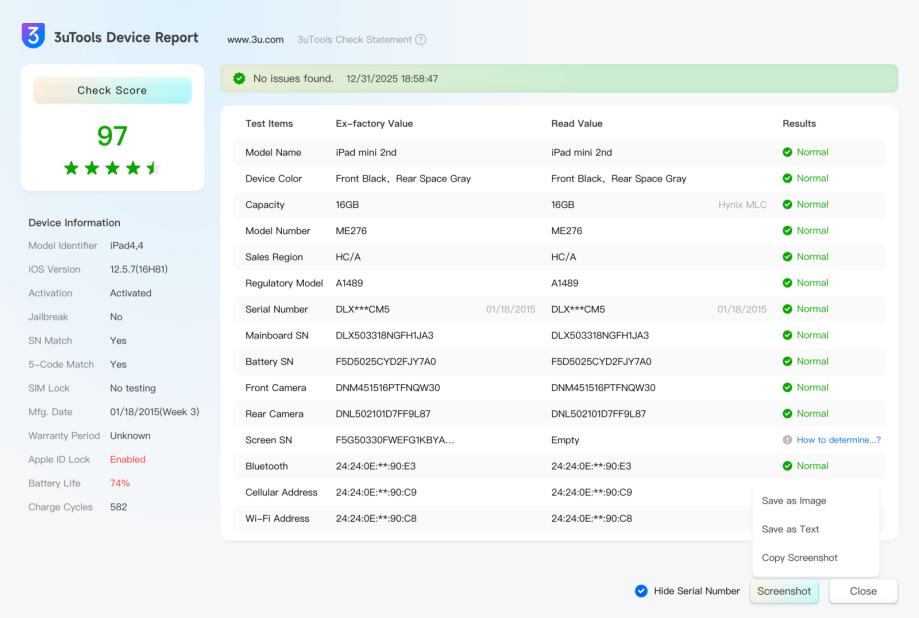
Task: Click the green checkmark in No issues banner
Action: (x=239, y=78)
